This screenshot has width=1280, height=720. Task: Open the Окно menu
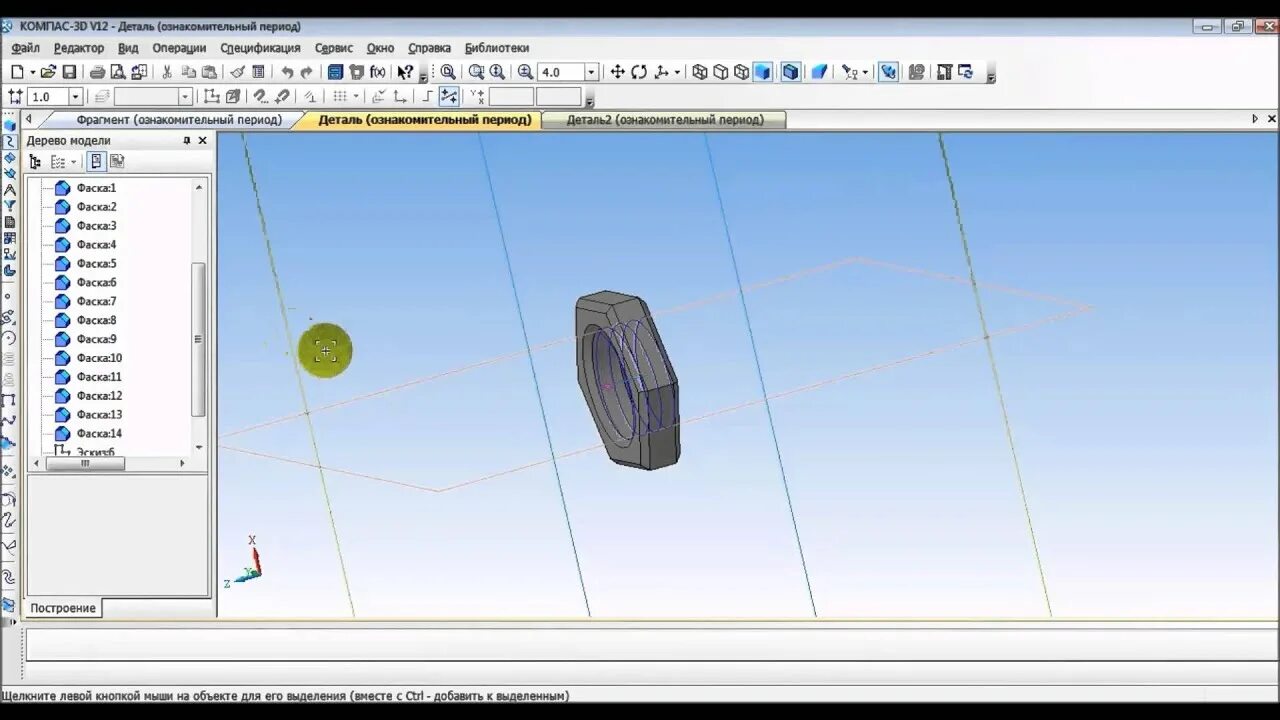[x=380, y=48]
